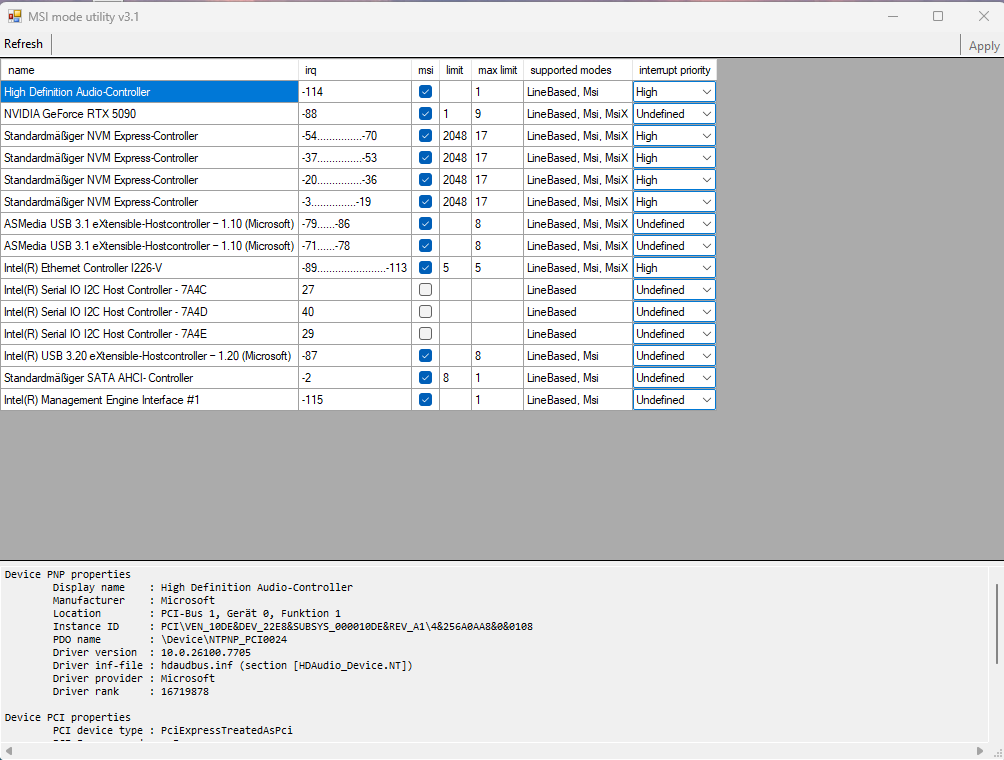Enable msi for Serial IO I2C 7A4D
The height and width of the screenshot is (760, 1004).
(x=425, y=312)
